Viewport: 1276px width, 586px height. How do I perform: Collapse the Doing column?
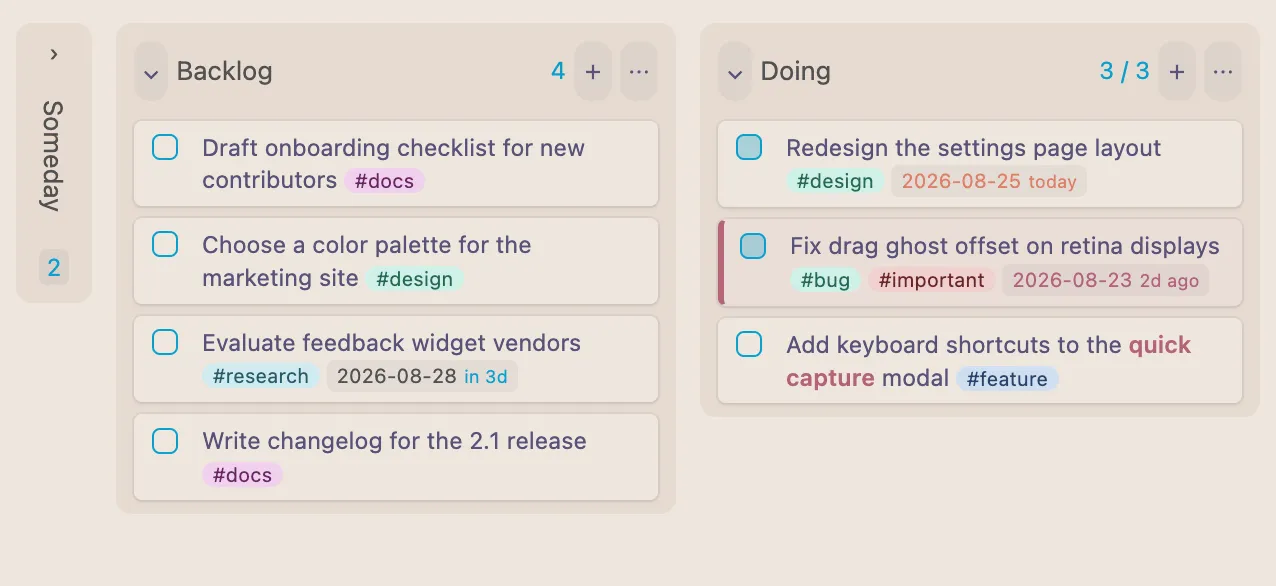(x=735, y=72)
